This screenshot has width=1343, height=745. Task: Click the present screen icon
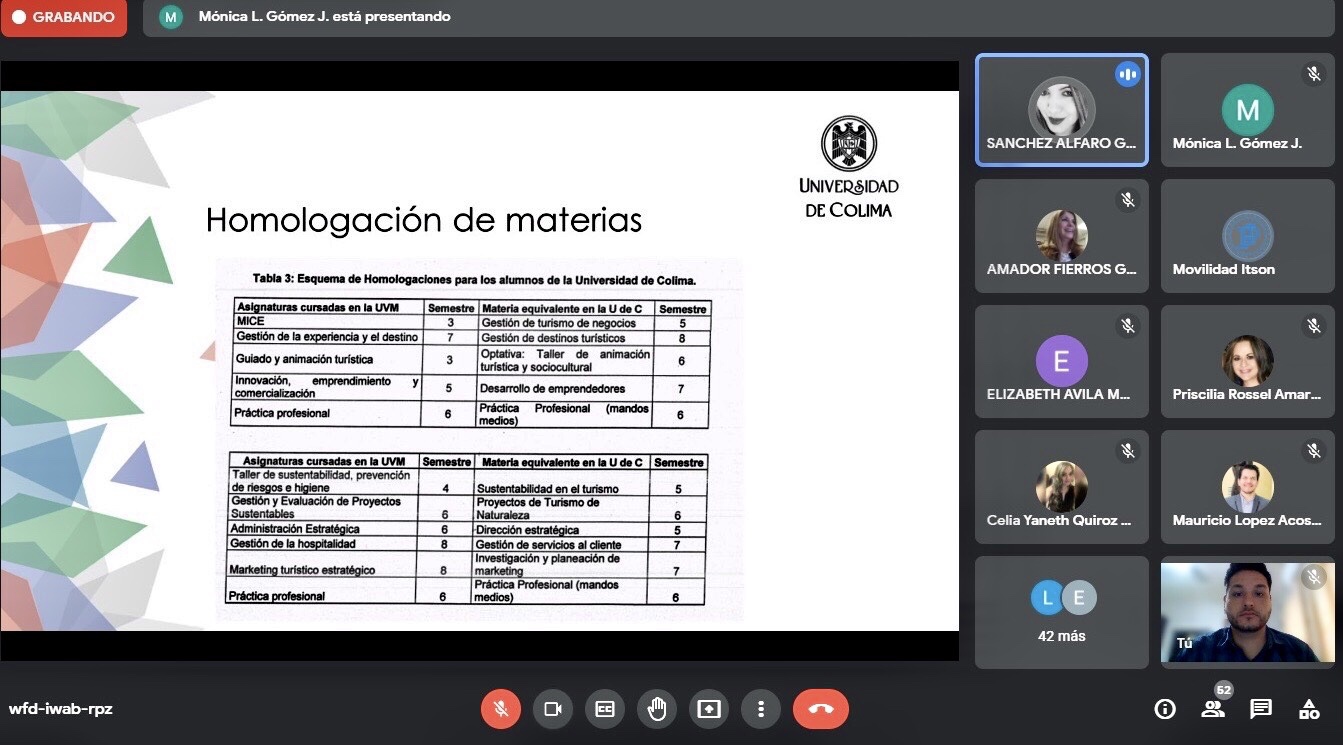point(709,709)
